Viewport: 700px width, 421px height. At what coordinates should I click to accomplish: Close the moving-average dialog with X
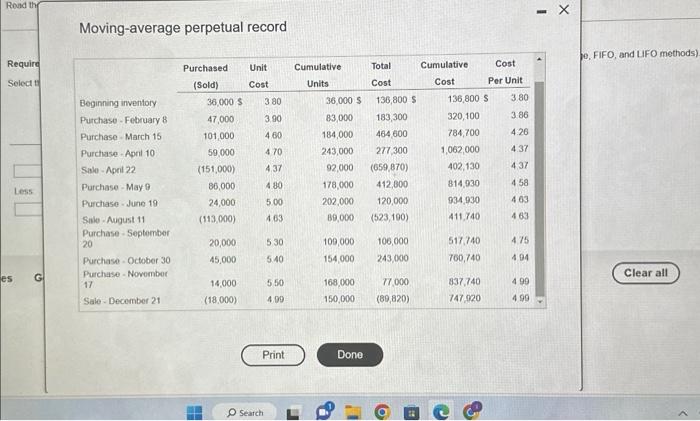(x=564, y=9)
